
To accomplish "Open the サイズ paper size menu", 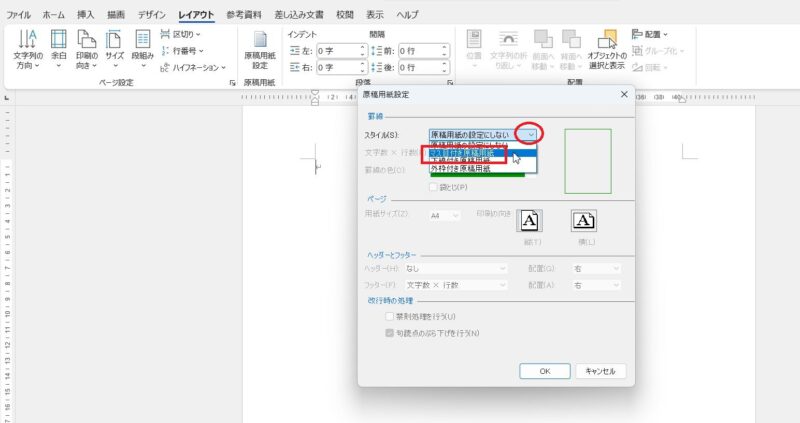I will (x=115, y=49).
